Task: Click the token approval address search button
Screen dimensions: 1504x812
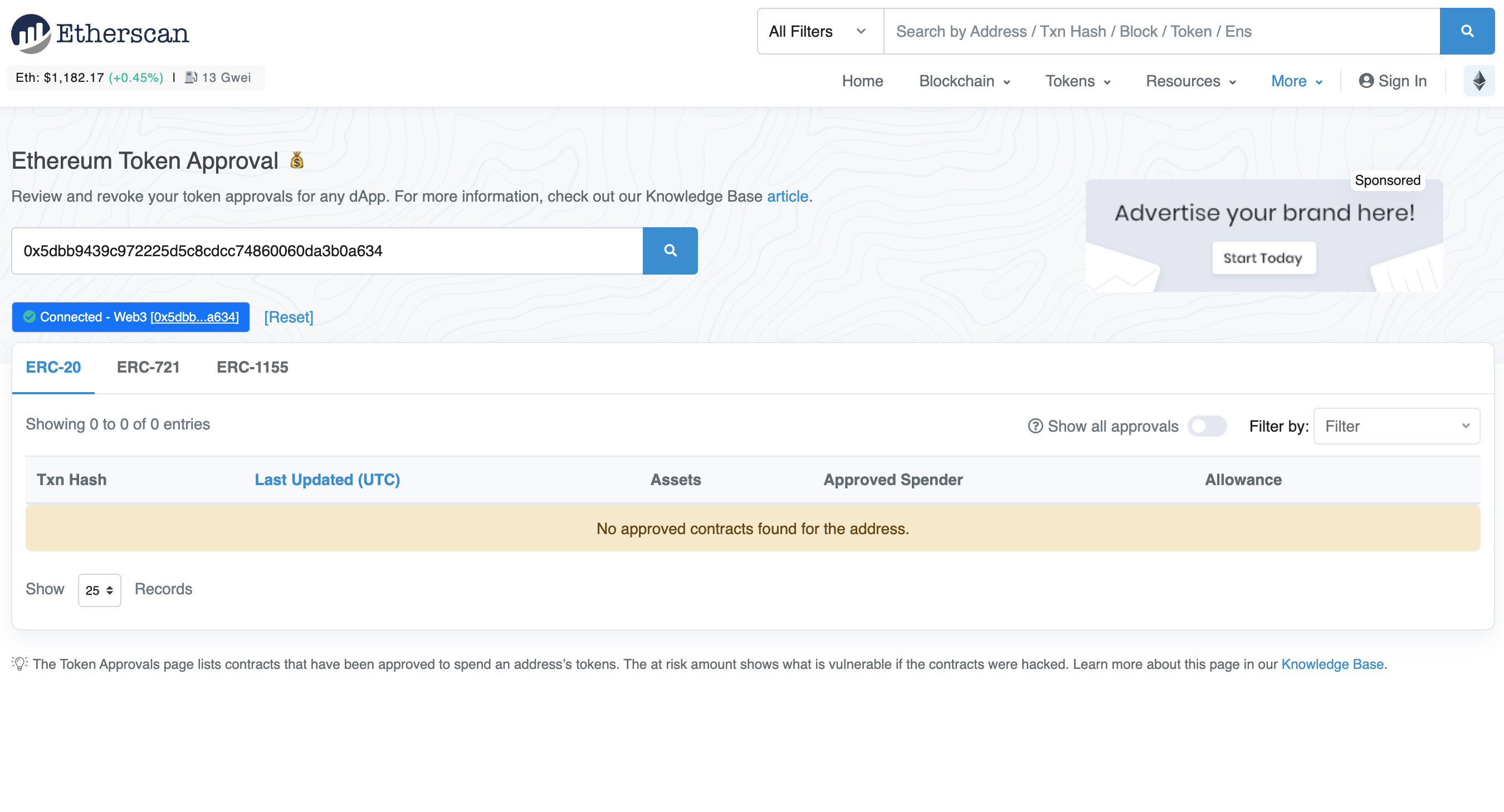Action: tap(670, 251)
